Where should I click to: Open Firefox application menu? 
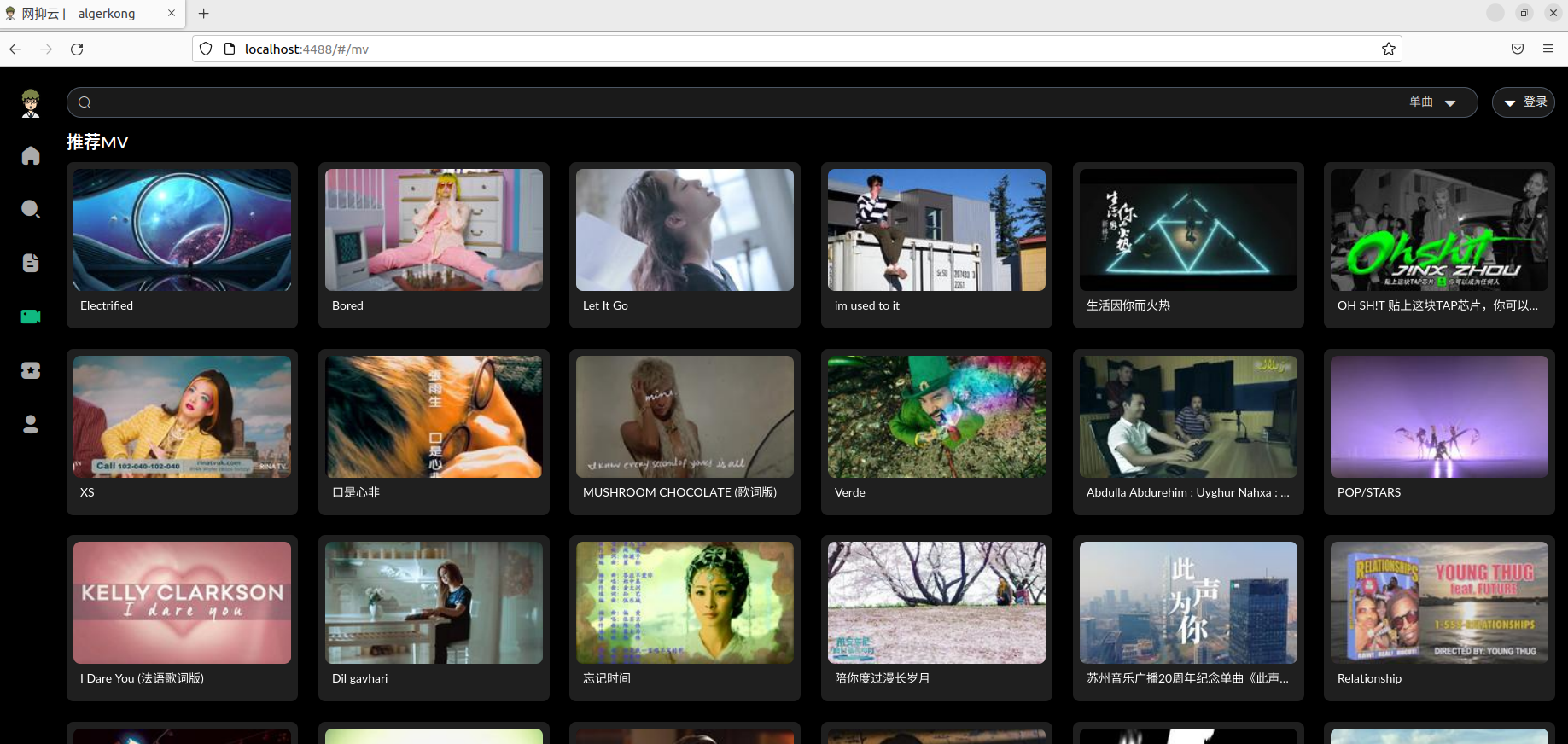pyautogui.click(x=1548, y=49)
